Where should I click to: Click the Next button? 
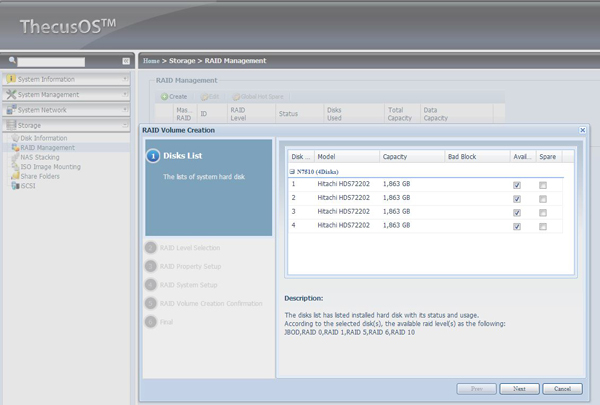(x=519, y=388)
